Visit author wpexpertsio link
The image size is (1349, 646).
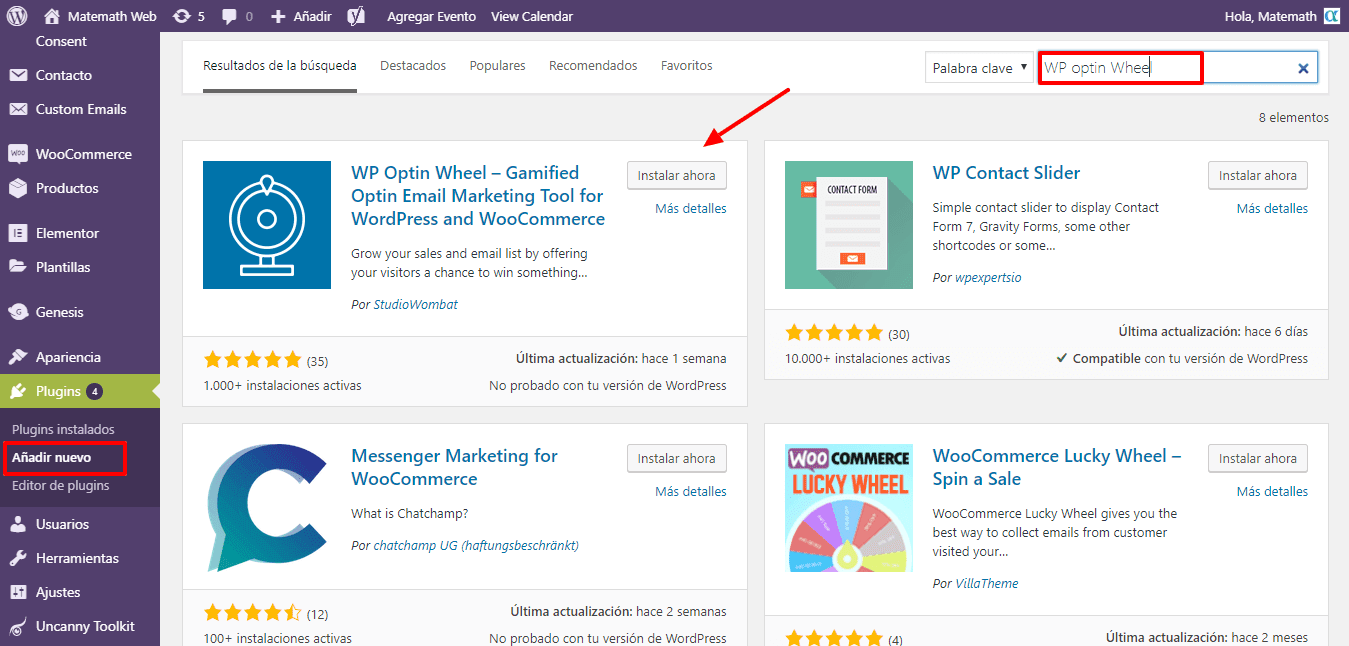coord(988,277)
